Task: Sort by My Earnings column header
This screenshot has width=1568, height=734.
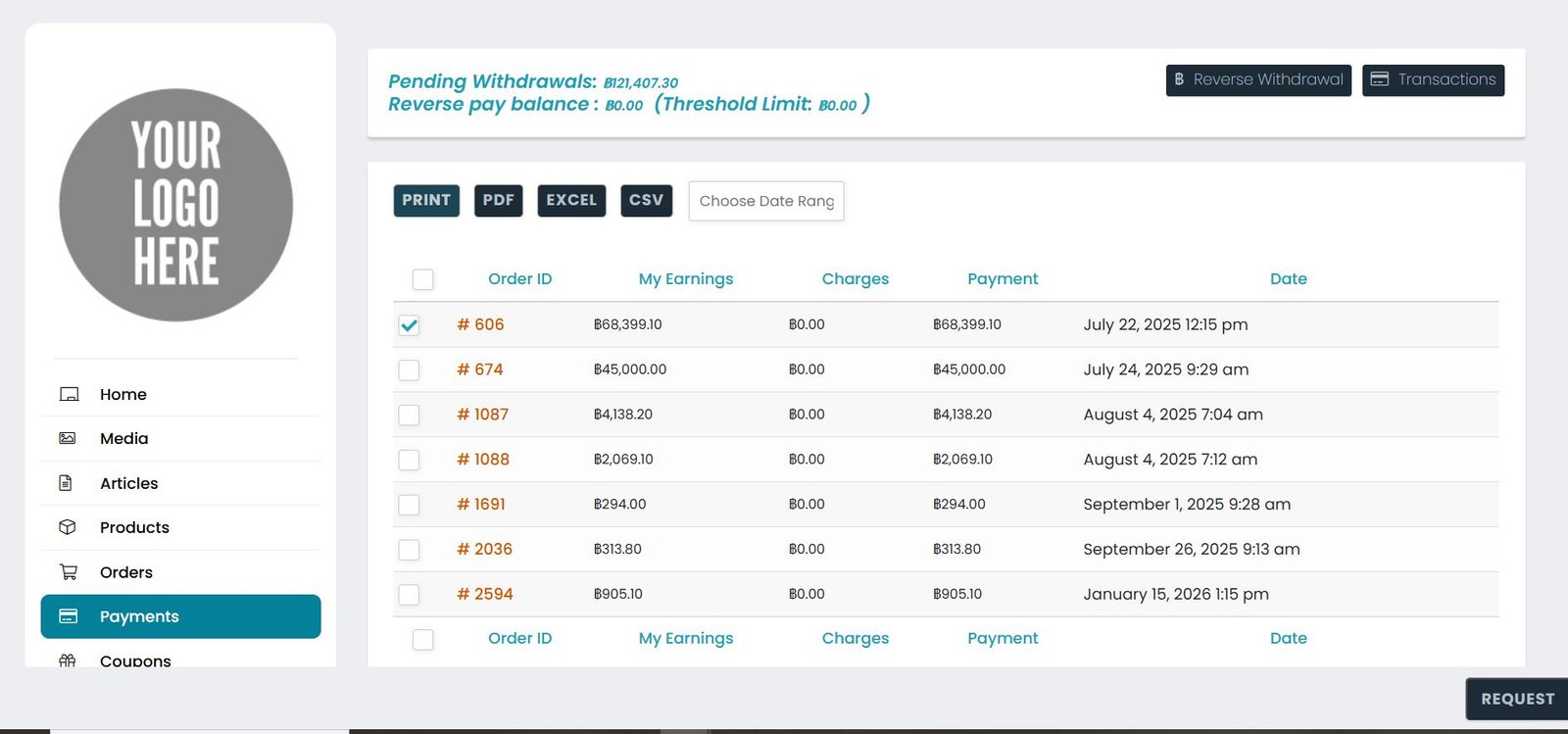Action: point(685,279)
